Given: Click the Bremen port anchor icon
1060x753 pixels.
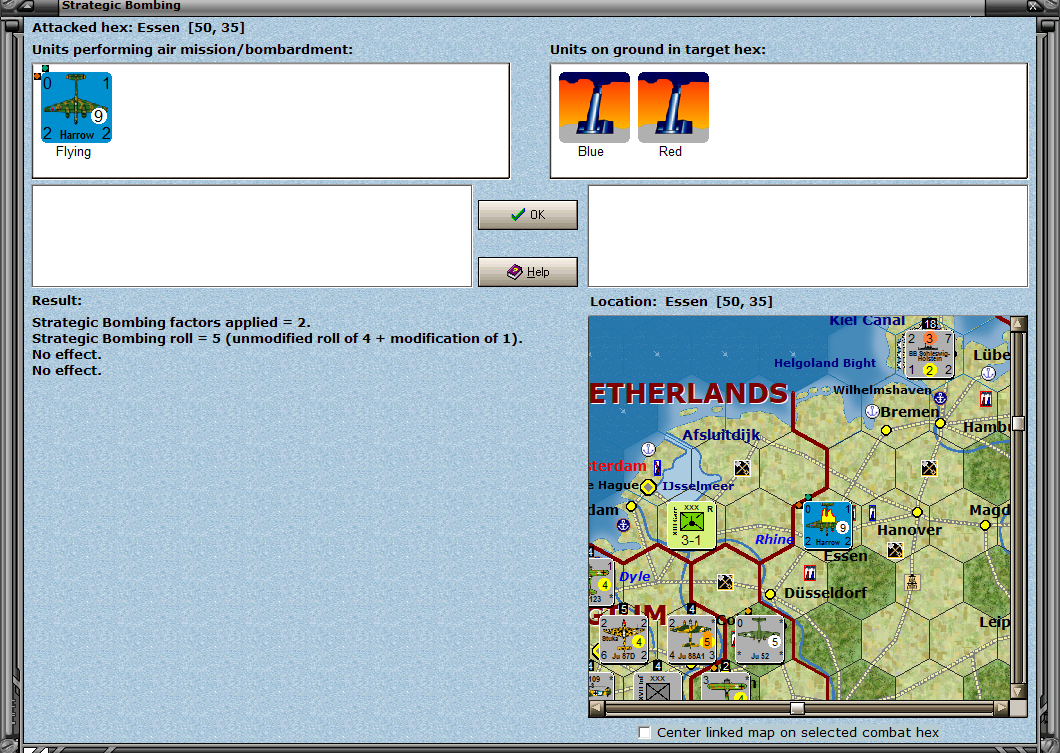Looking at the screenshot, I should tap(872, 411).
